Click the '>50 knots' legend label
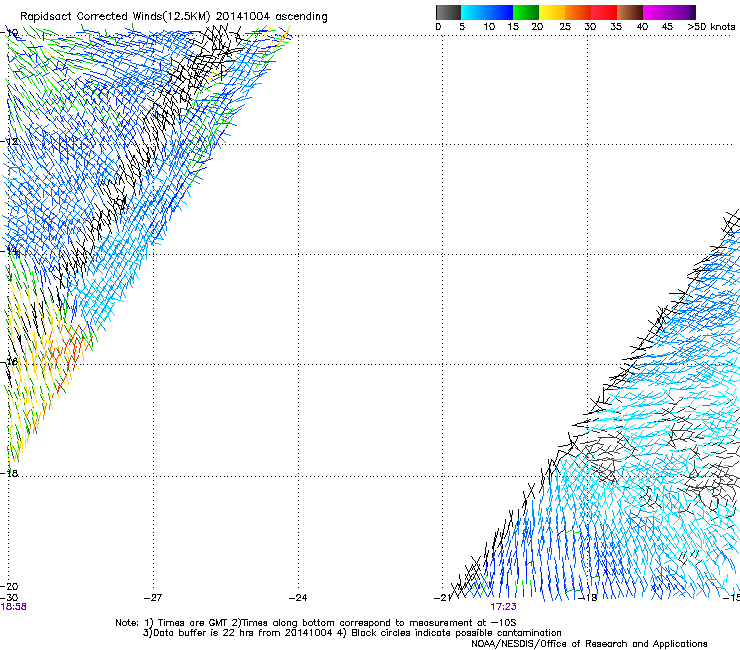The width and height of the screenshot is (740, 650). tap(711, 27)
